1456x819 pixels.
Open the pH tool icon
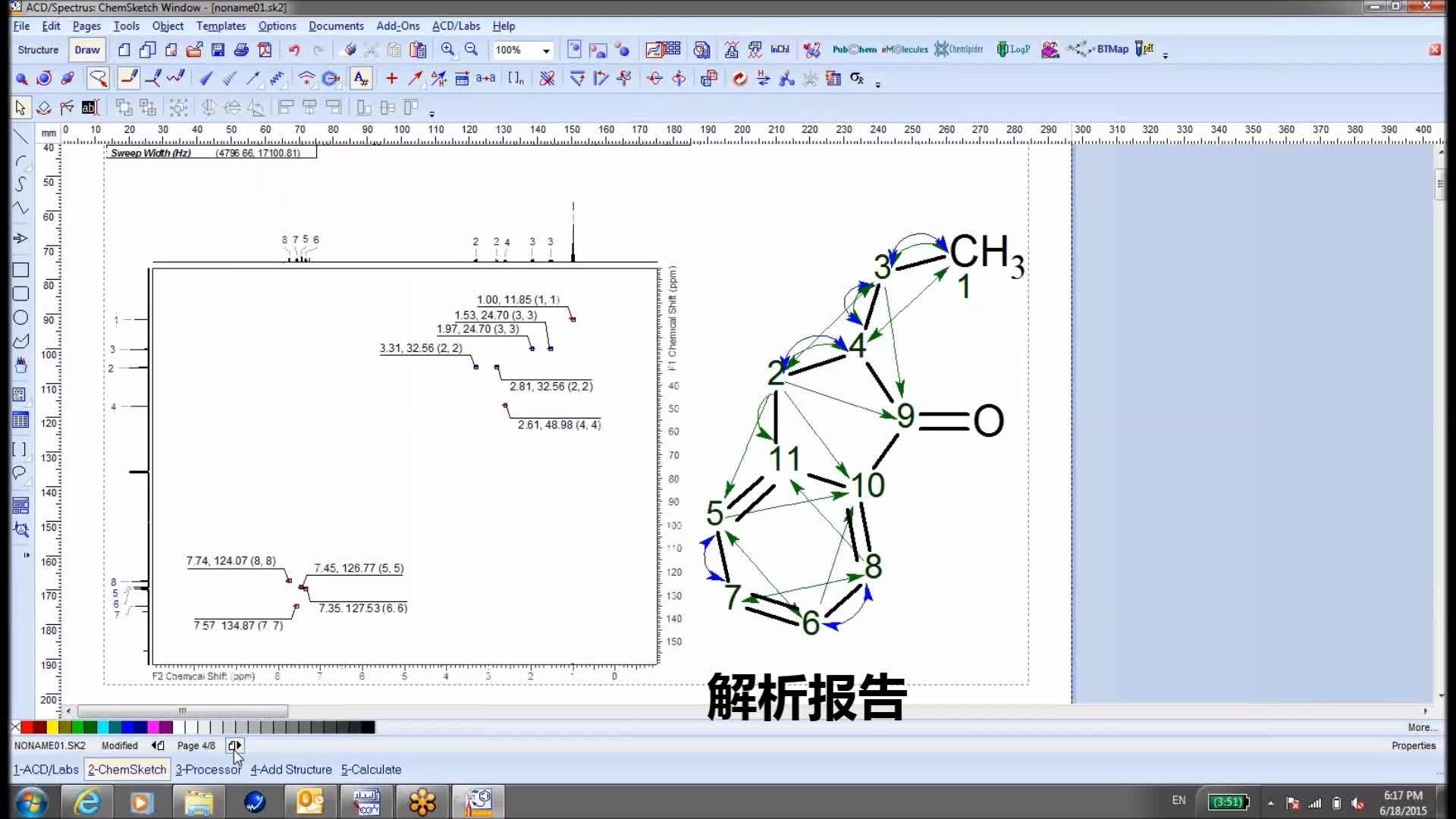click(x=1144, y=50)
